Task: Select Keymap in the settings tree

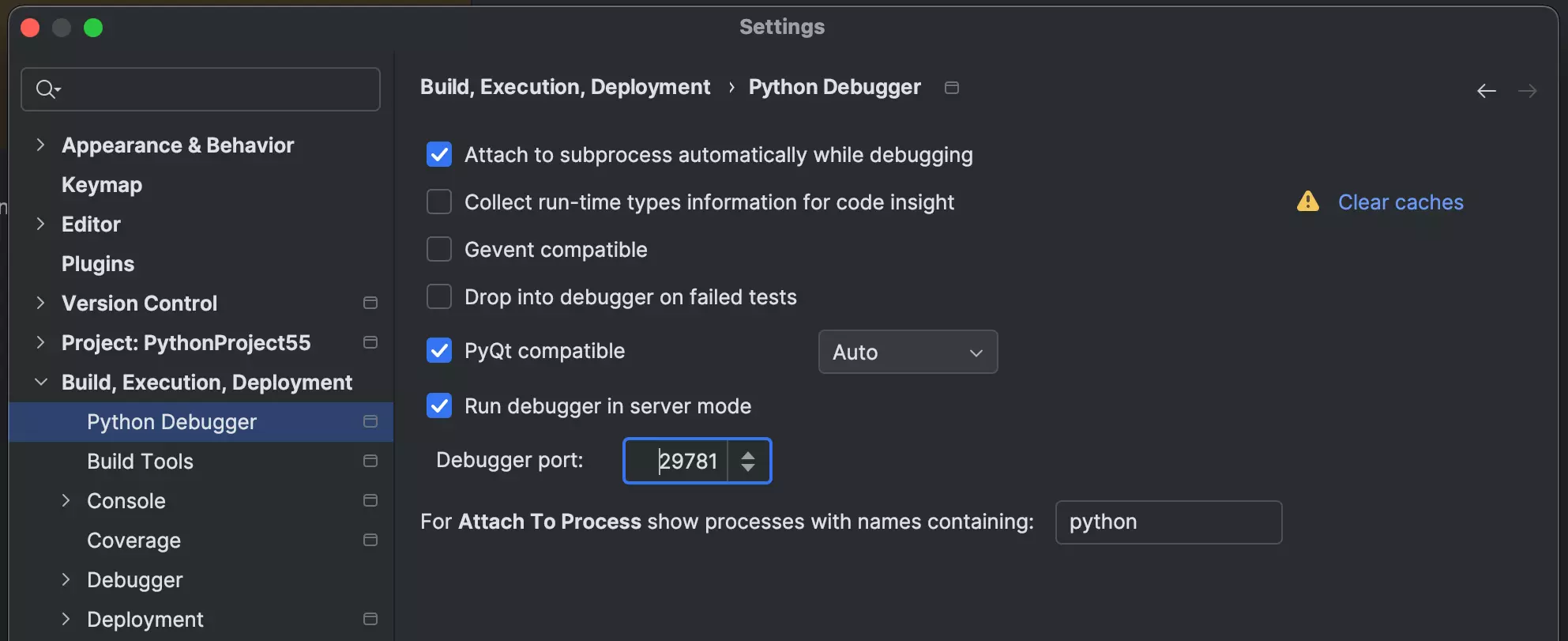Action: point(102,185)
